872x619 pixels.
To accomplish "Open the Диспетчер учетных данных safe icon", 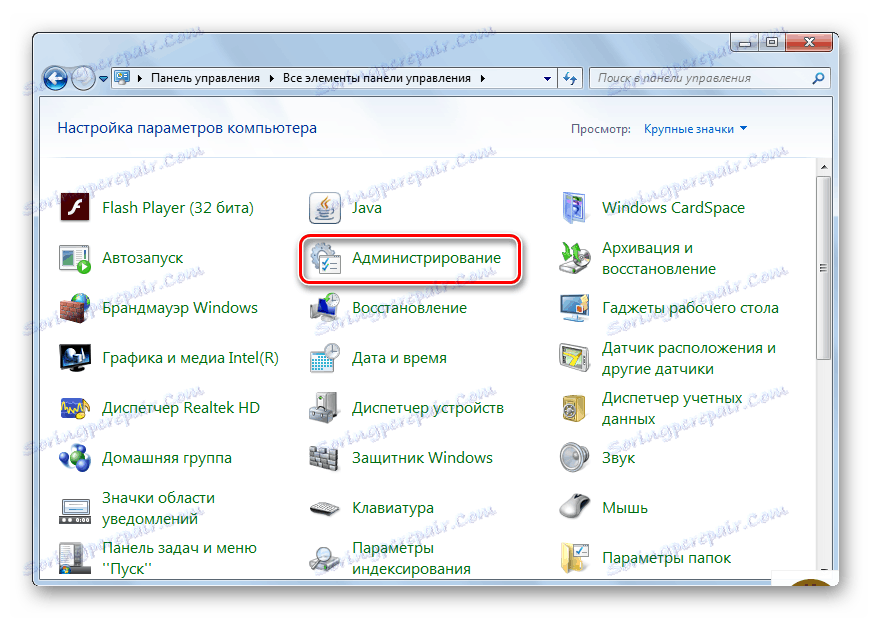I will click(x=574, y=408).
